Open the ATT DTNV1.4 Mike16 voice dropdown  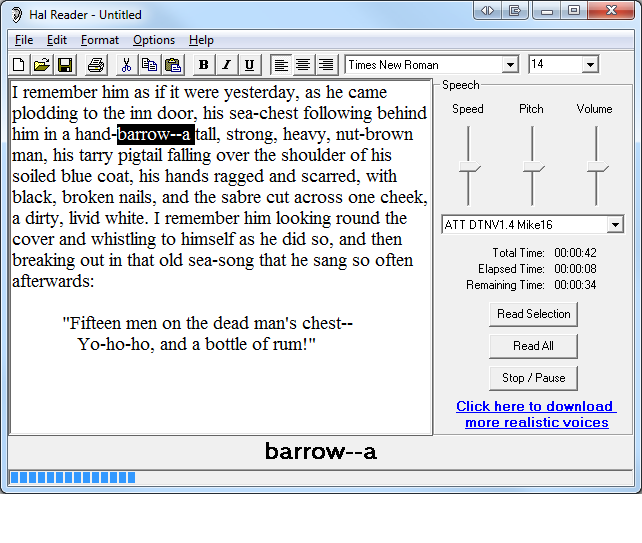click(x=615, y=225)
